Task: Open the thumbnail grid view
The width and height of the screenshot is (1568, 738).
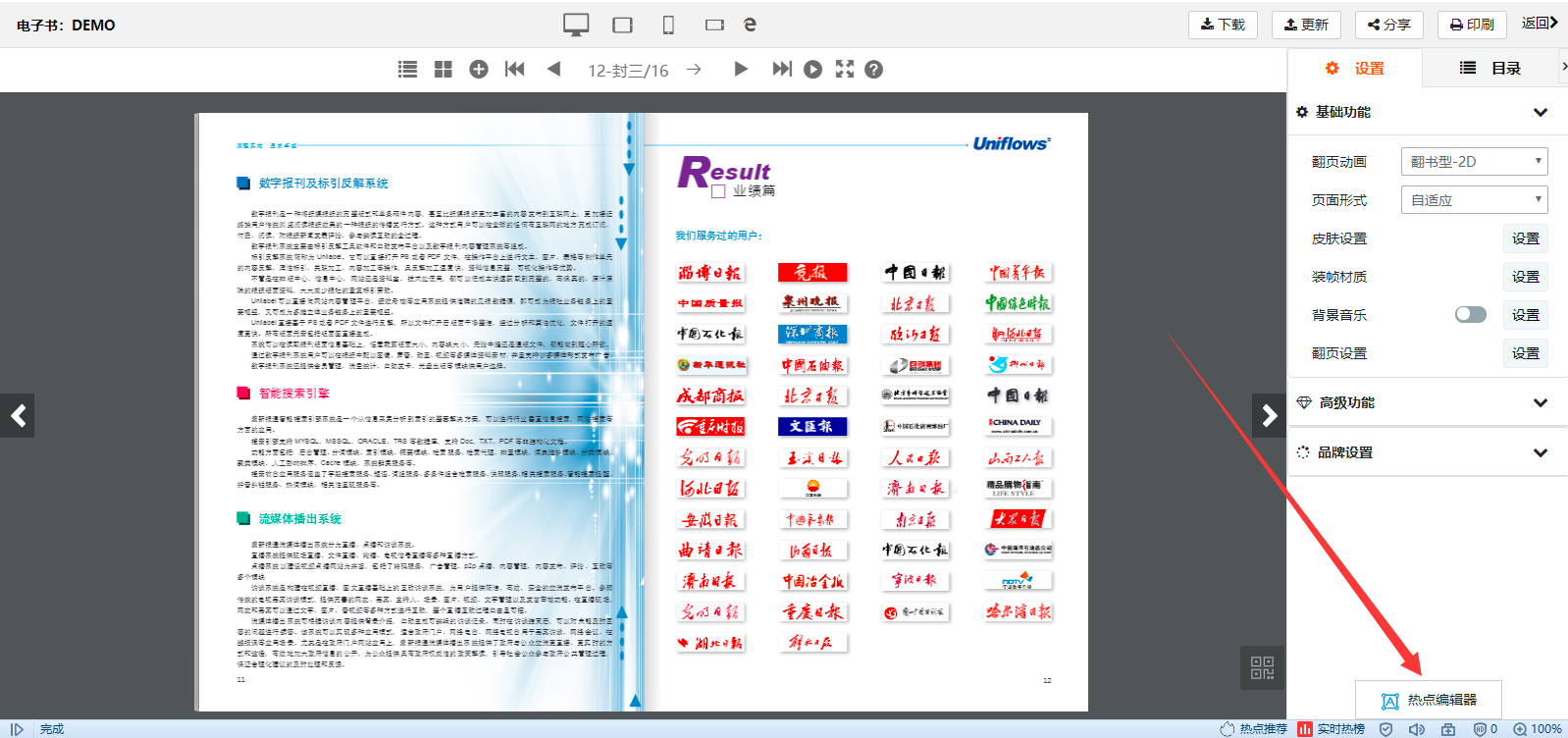Action: 444,69
